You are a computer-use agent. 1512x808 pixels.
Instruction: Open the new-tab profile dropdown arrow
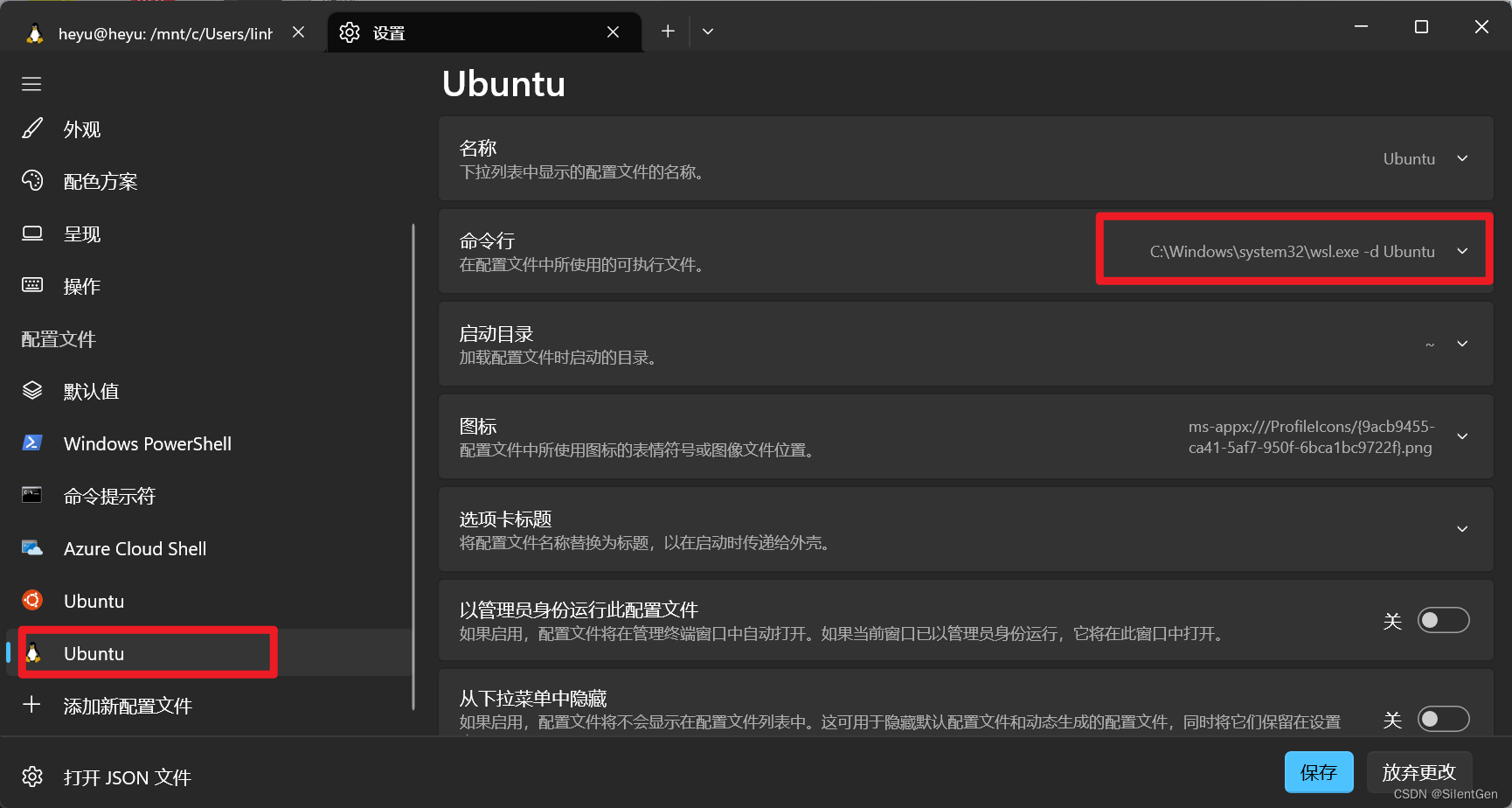pos(708,31)
